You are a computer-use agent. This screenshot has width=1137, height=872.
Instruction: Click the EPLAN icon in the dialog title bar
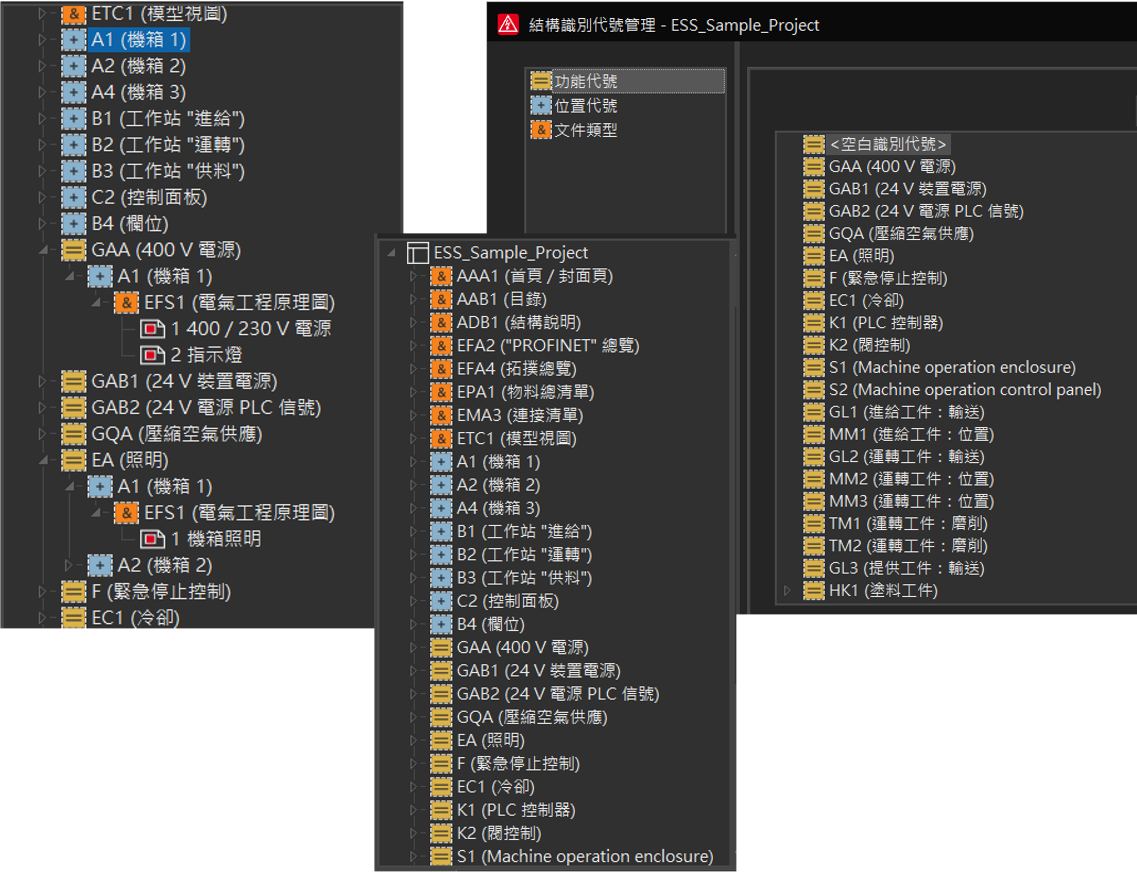[508, 25]
